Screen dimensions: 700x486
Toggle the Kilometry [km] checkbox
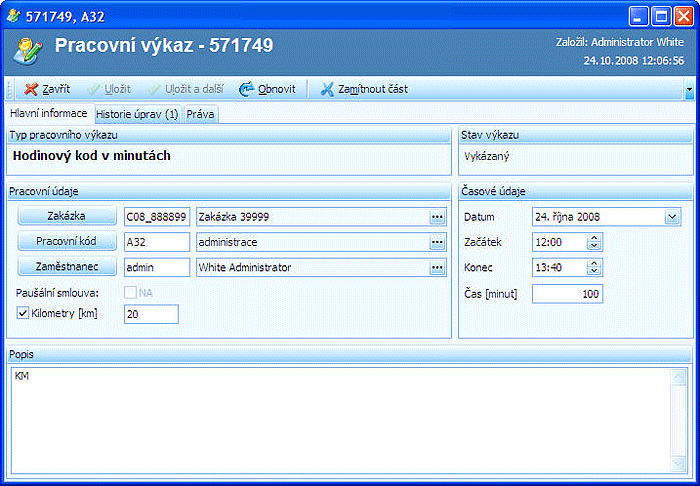tap(24, 314)
